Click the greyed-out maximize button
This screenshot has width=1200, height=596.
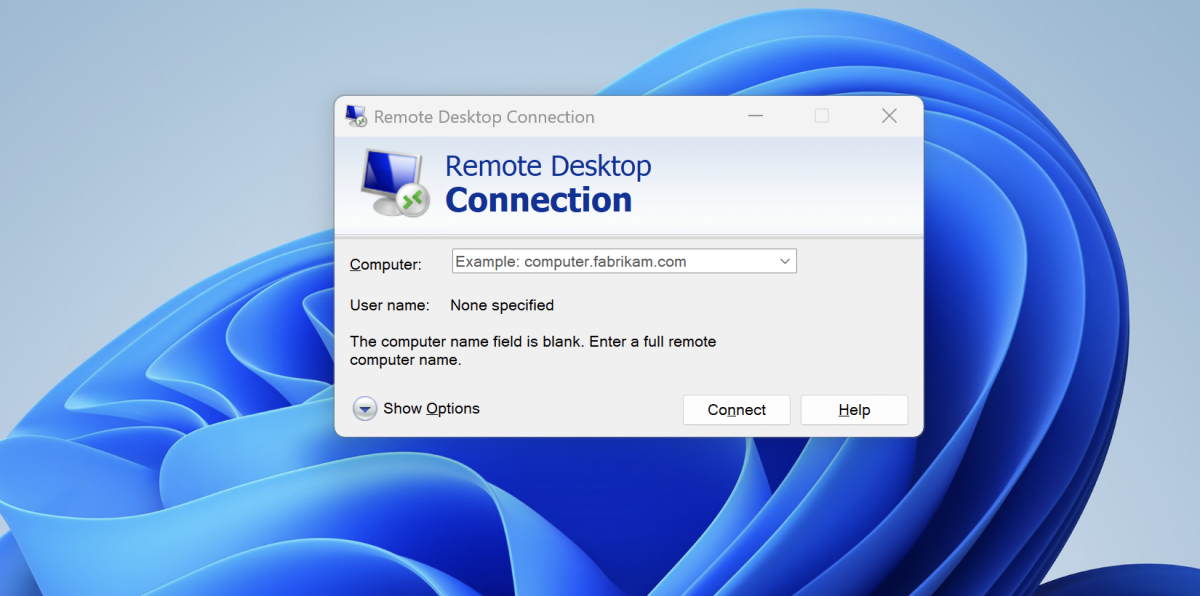coord(822,116)
